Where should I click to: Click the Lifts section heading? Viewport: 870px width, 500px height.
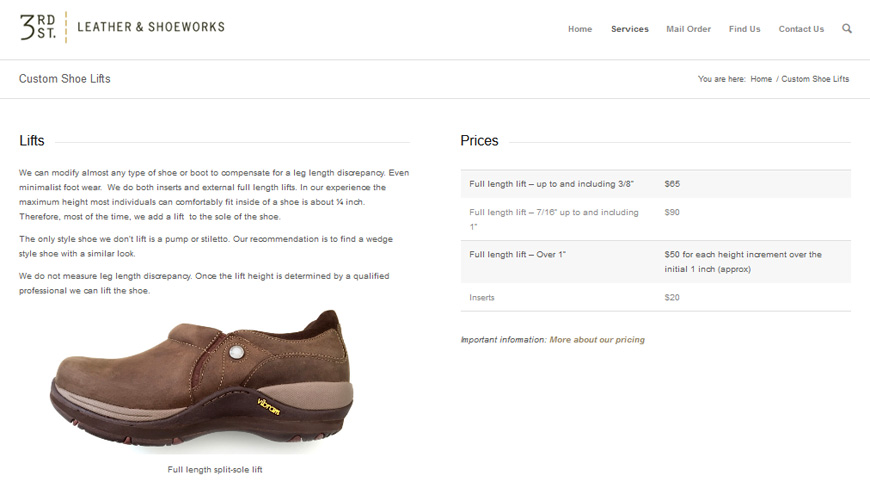coord(32,140)
